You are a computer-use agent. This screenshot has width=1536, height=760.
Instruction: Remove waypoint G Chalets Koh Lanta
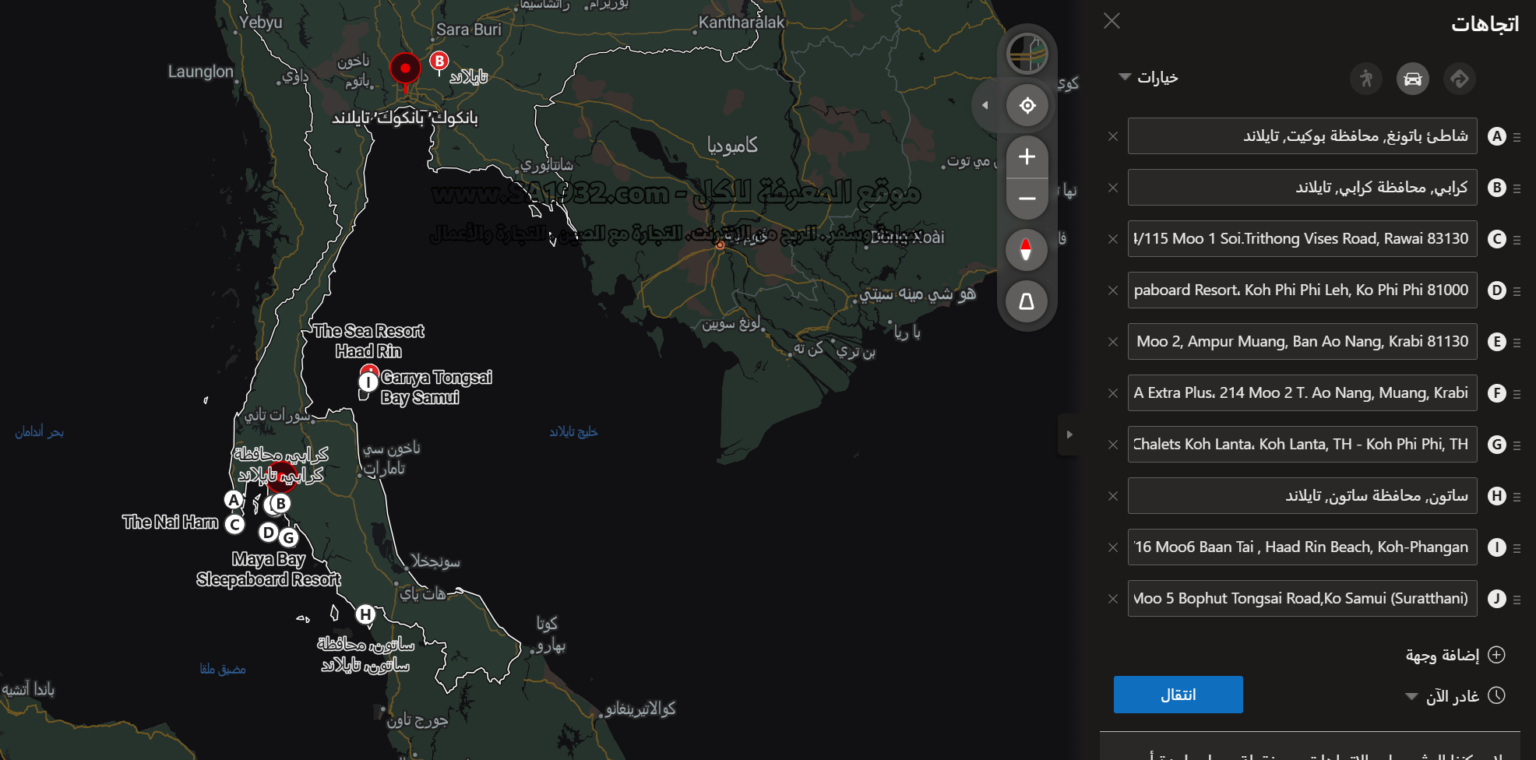point(1113,445)
